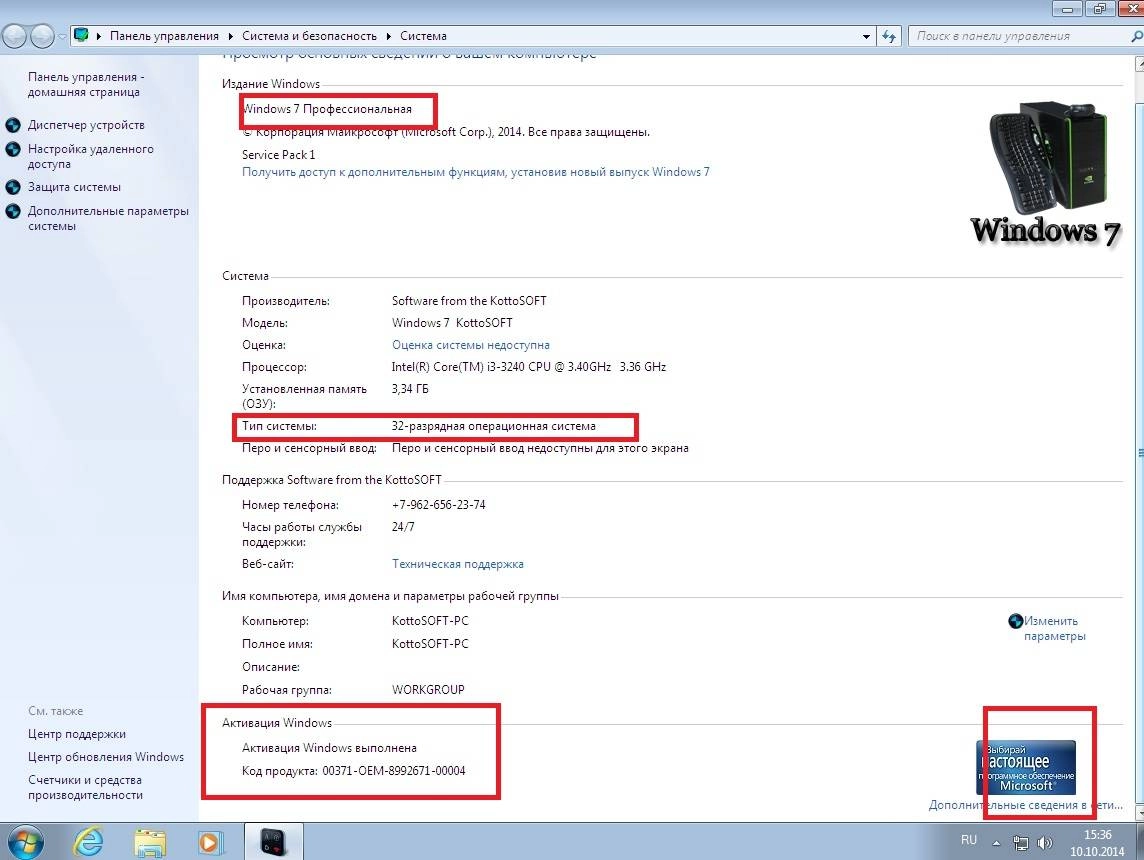Expand arrow before 'Панель управления' breadcrumb
Image resolution: width=1144 pixels, height=860 pixels.
[98, 36]
